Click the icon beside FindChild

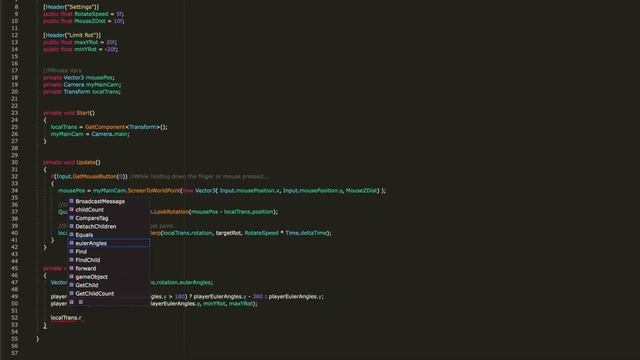pyautogui.click(x=71, y=260)
